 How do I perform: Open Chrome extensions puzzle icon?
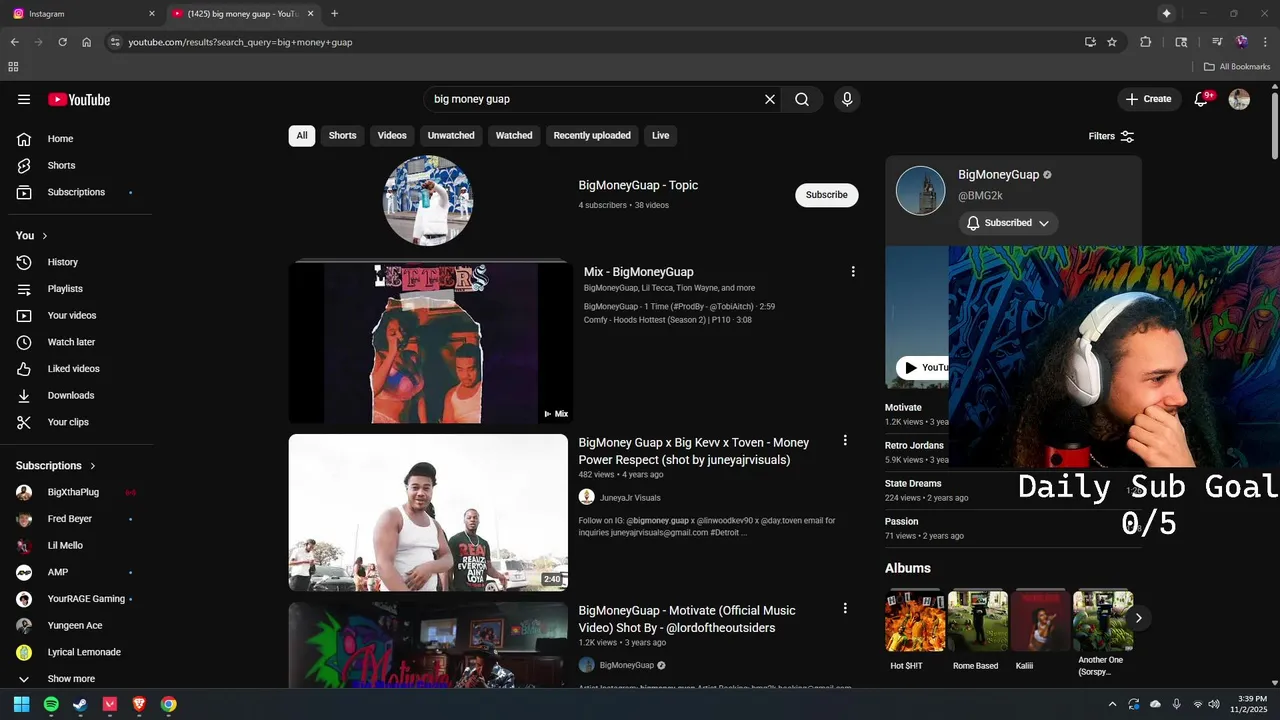(1146, 42)
